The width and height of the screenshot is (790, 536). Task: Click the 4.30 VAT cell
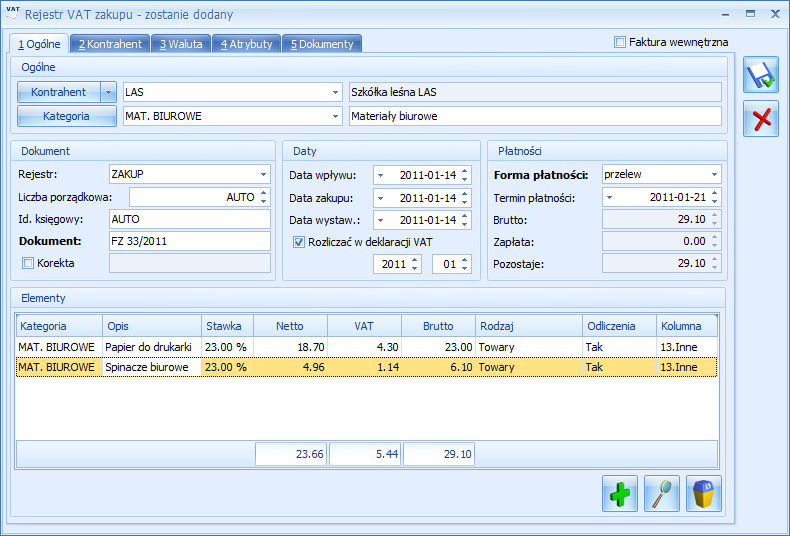365,347
